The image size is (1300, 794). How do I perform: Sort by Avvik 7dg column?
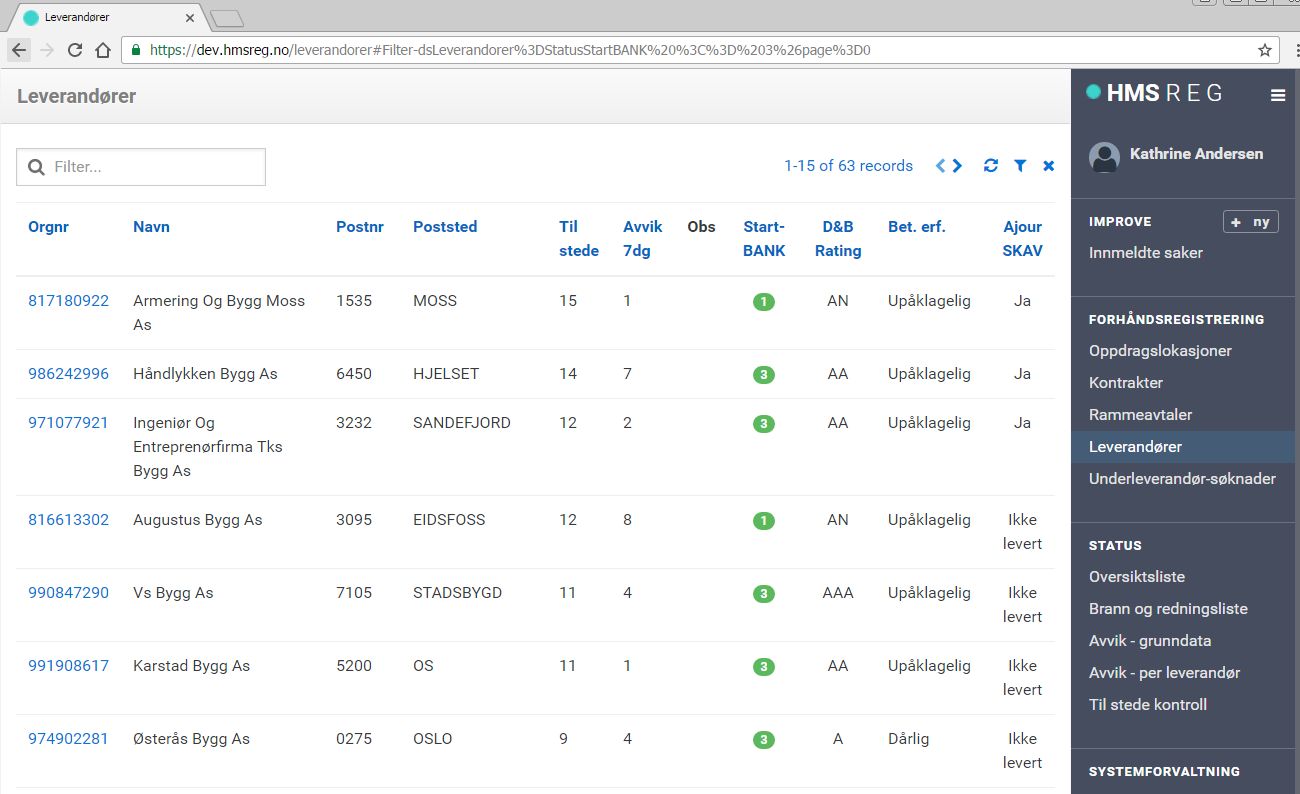pos(643,239)
